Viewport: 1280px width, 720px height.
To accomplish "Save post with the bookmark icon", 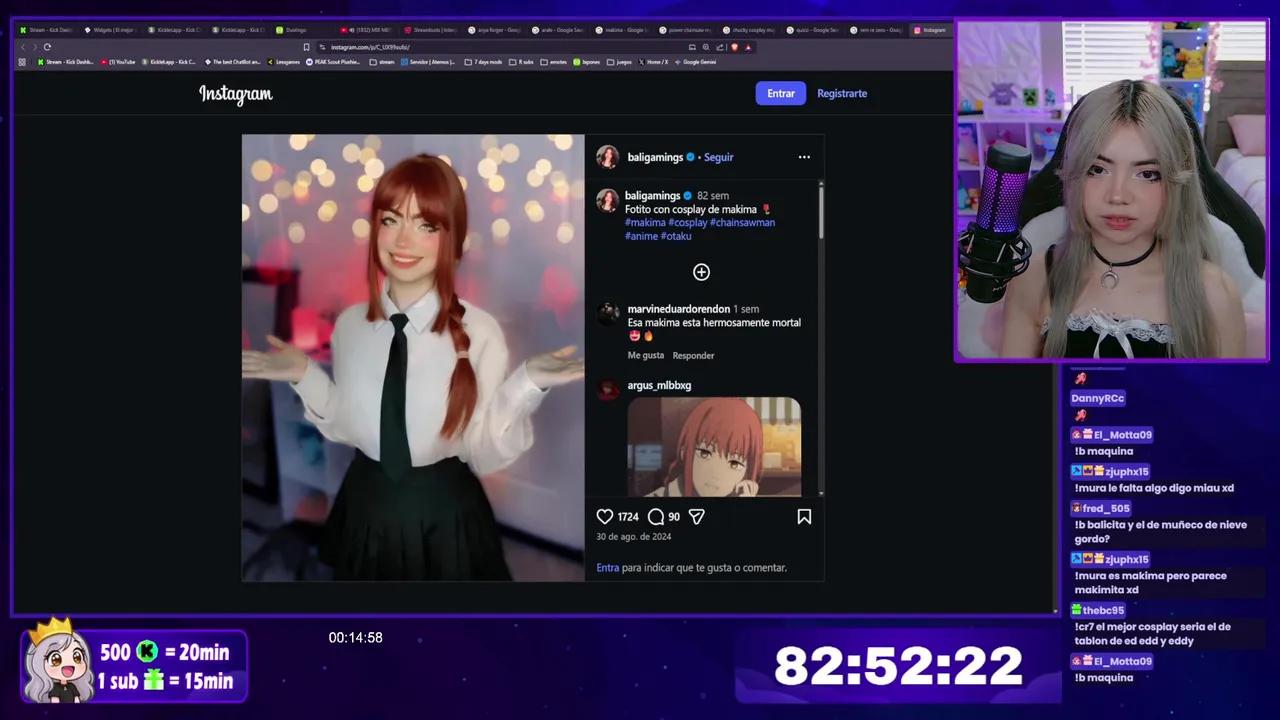I will pyautogui.click(x=804, y=517).
